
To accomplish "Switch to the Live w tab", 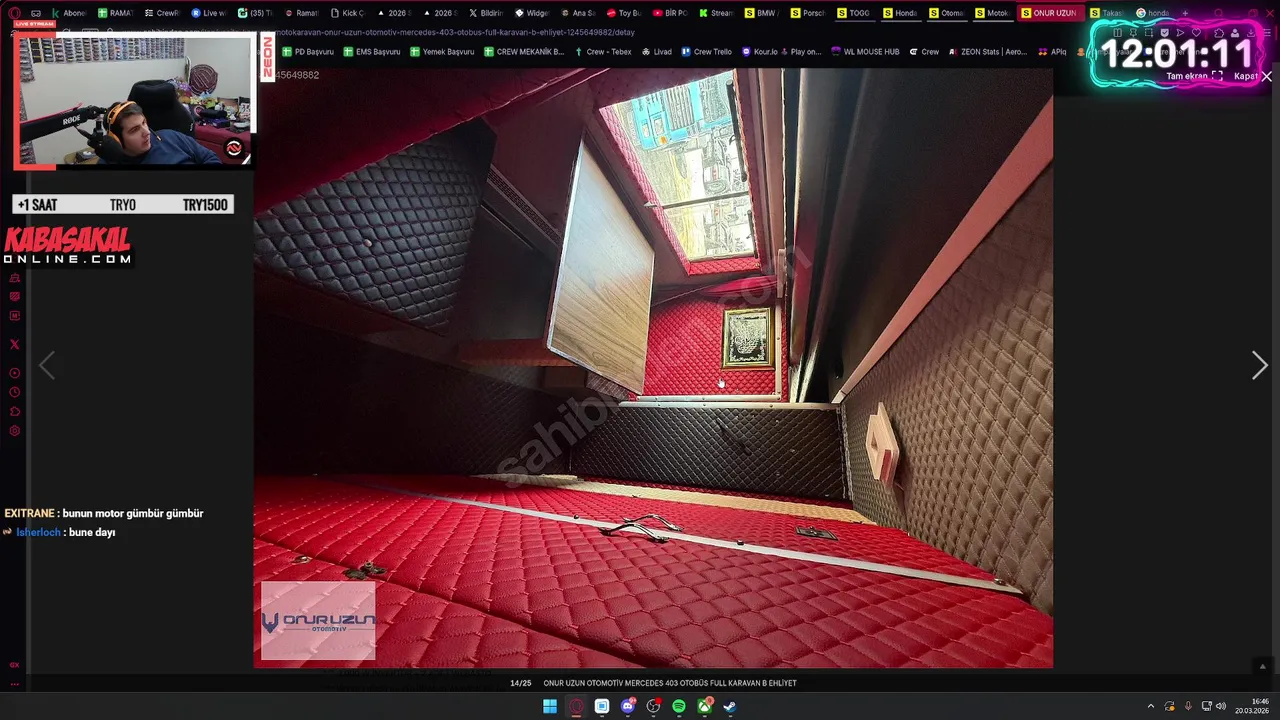I will (x=208, y=13).
